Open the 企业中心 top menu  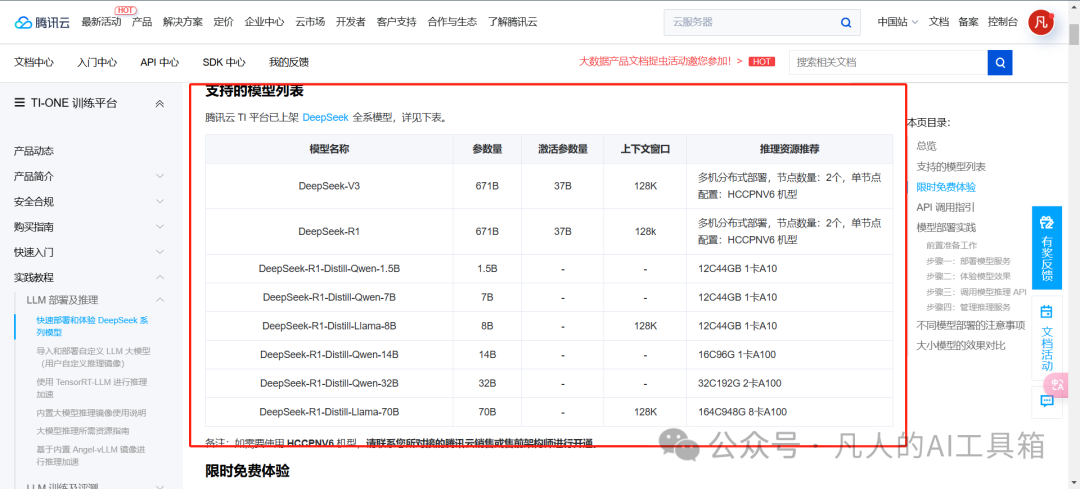tap(264, 22)
